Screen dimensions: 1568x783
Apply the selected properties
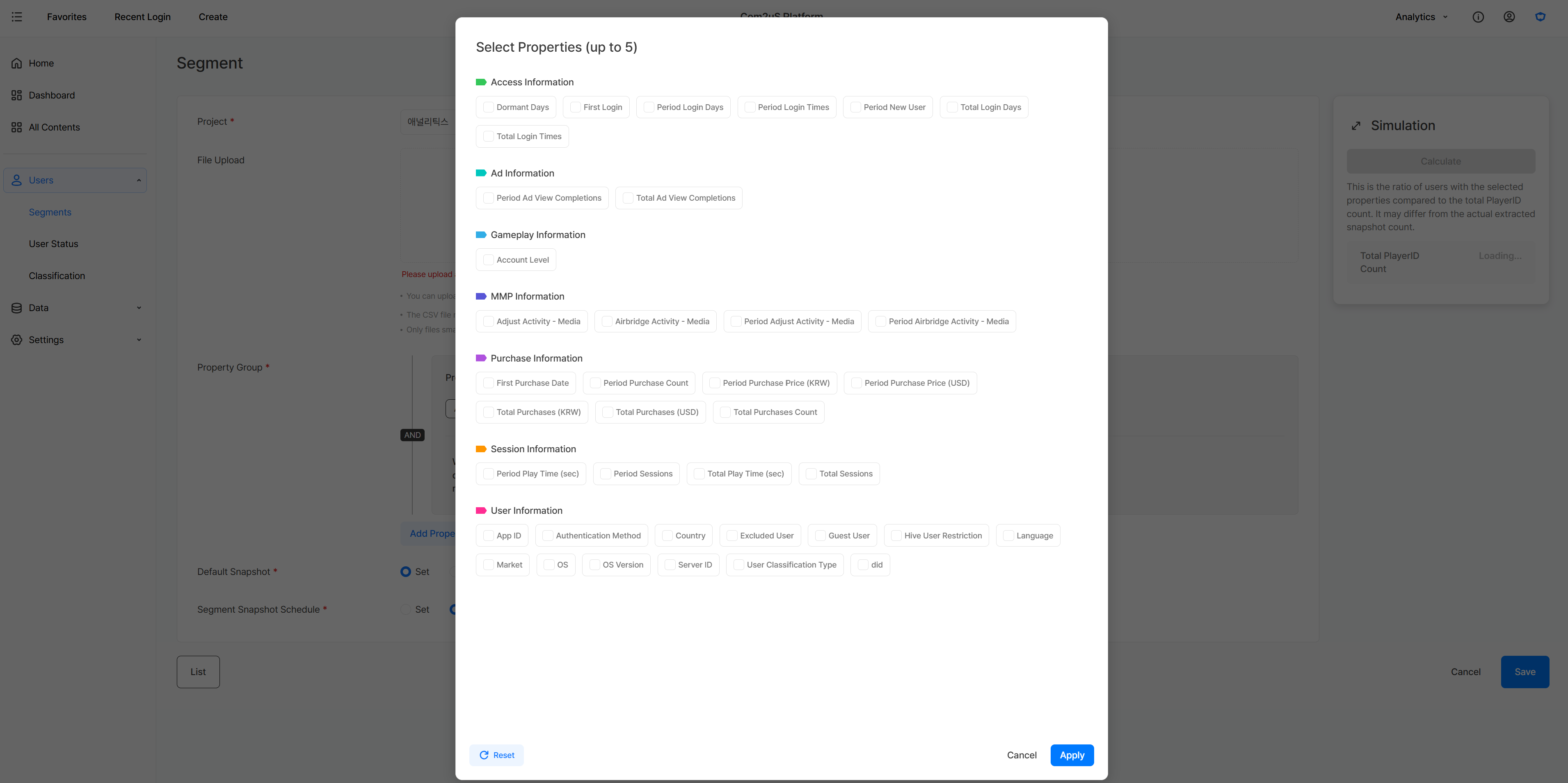click(x=1072, y=755)
